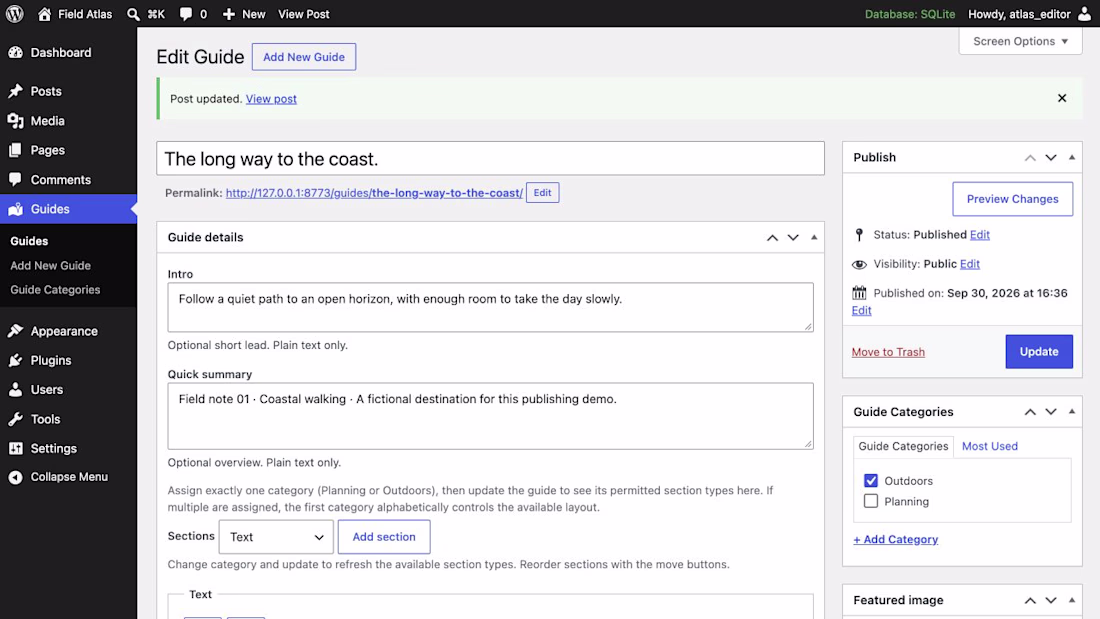Click the blue Update button

[x=1039, y=352]
